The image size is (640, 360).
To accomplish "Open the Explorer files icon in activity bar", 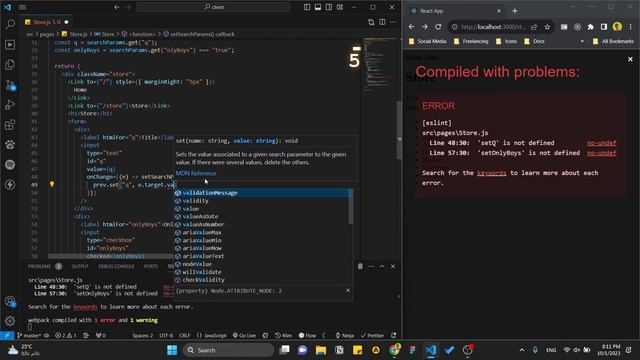I will (10, 64).
